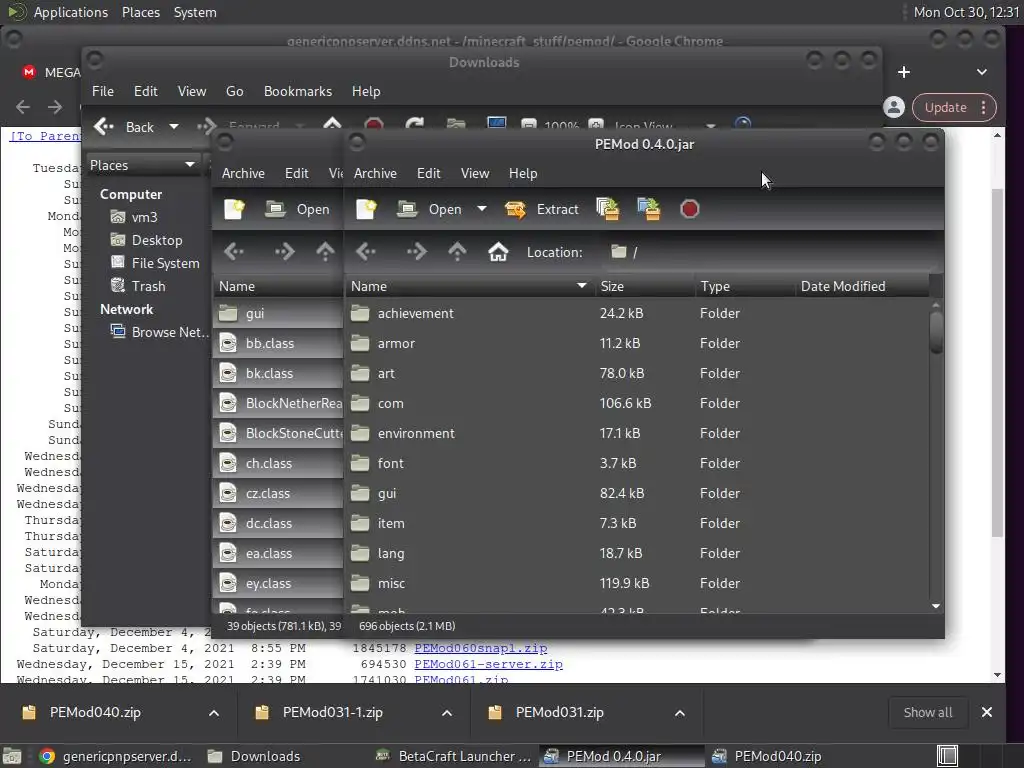This screenshot has width=1024, height=768.
Task: Expand the Open dropdown arrow in PEMod 0.4.0.jar
Action: coord(482,209)
